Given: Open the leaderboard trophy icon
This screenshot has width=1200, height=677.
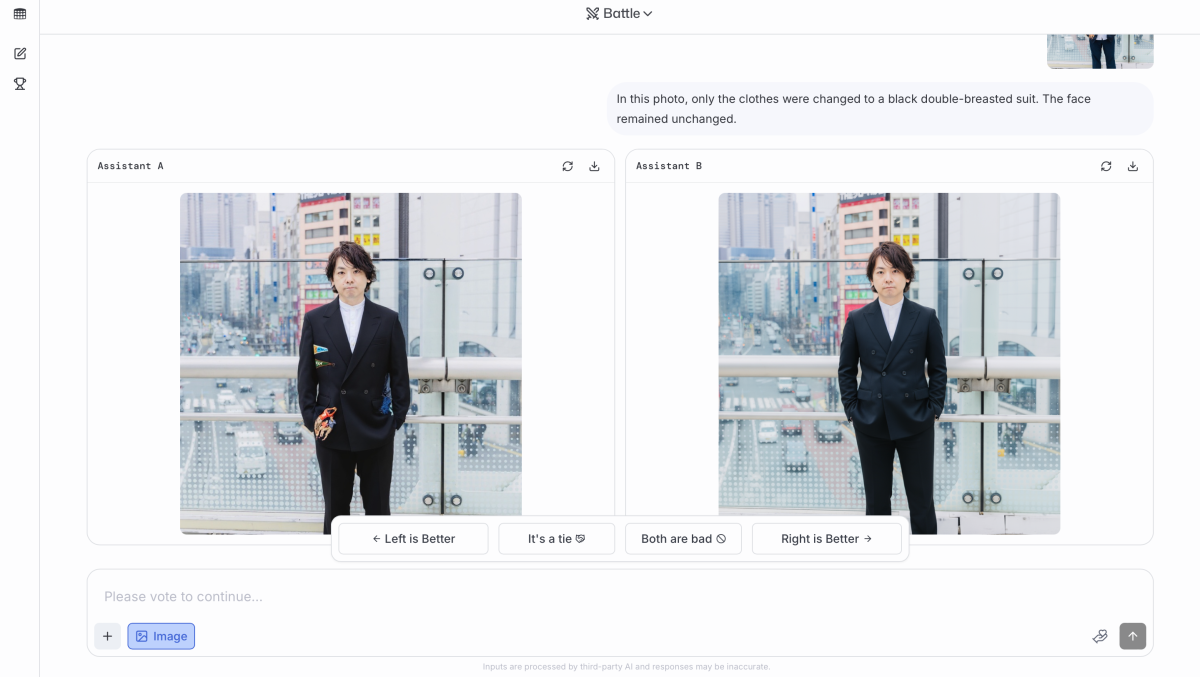Looking at the screenshot, I should point(20,84).
